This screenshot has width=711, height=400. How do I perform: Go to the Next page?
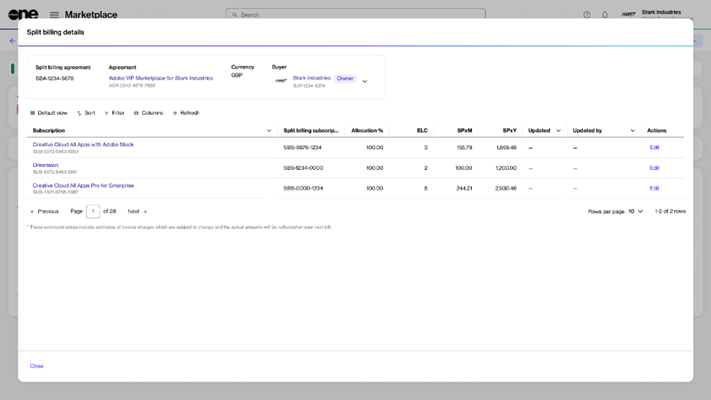[x=137, y=211]
